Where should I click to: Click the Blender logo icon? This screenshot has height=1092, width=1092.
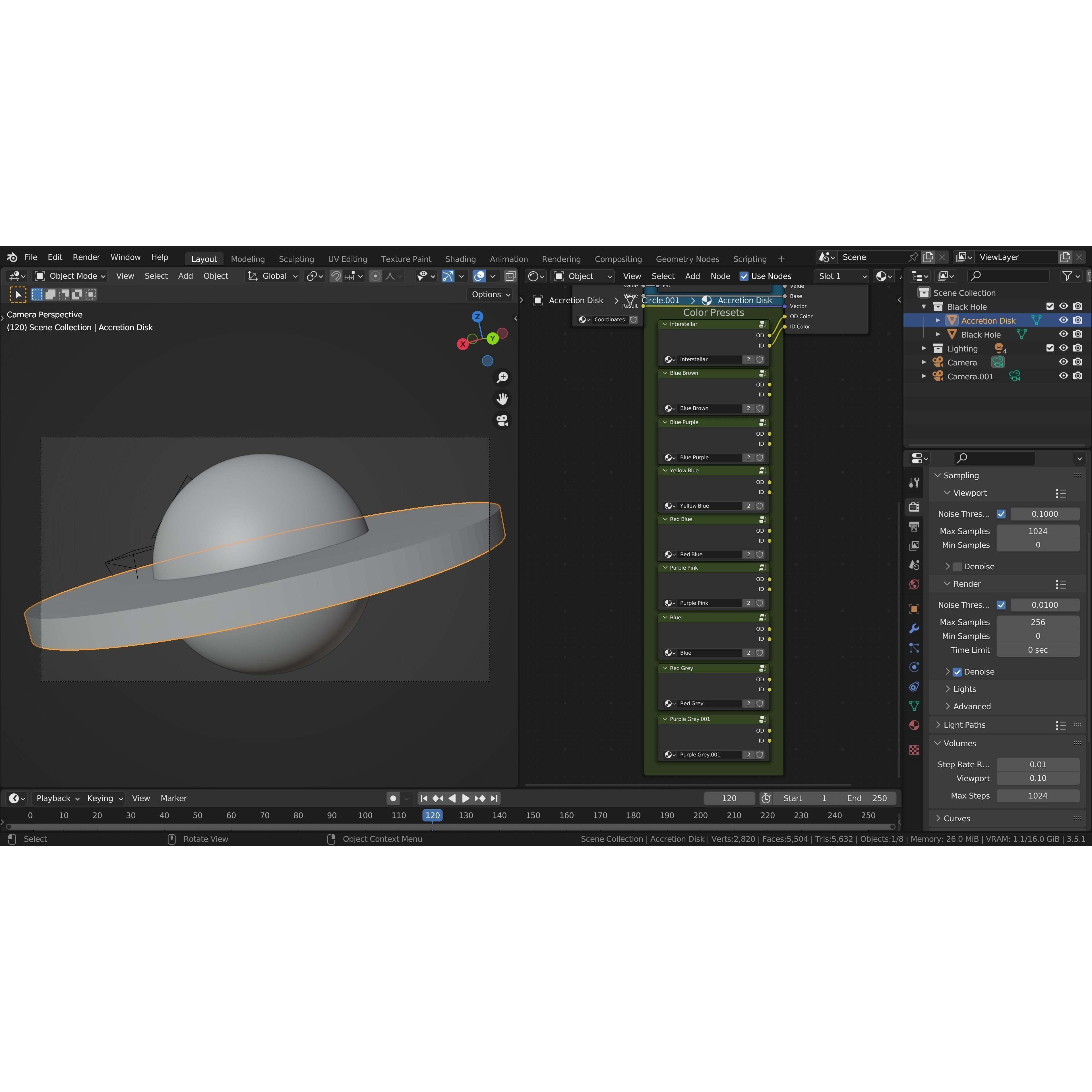pos(12,257)
